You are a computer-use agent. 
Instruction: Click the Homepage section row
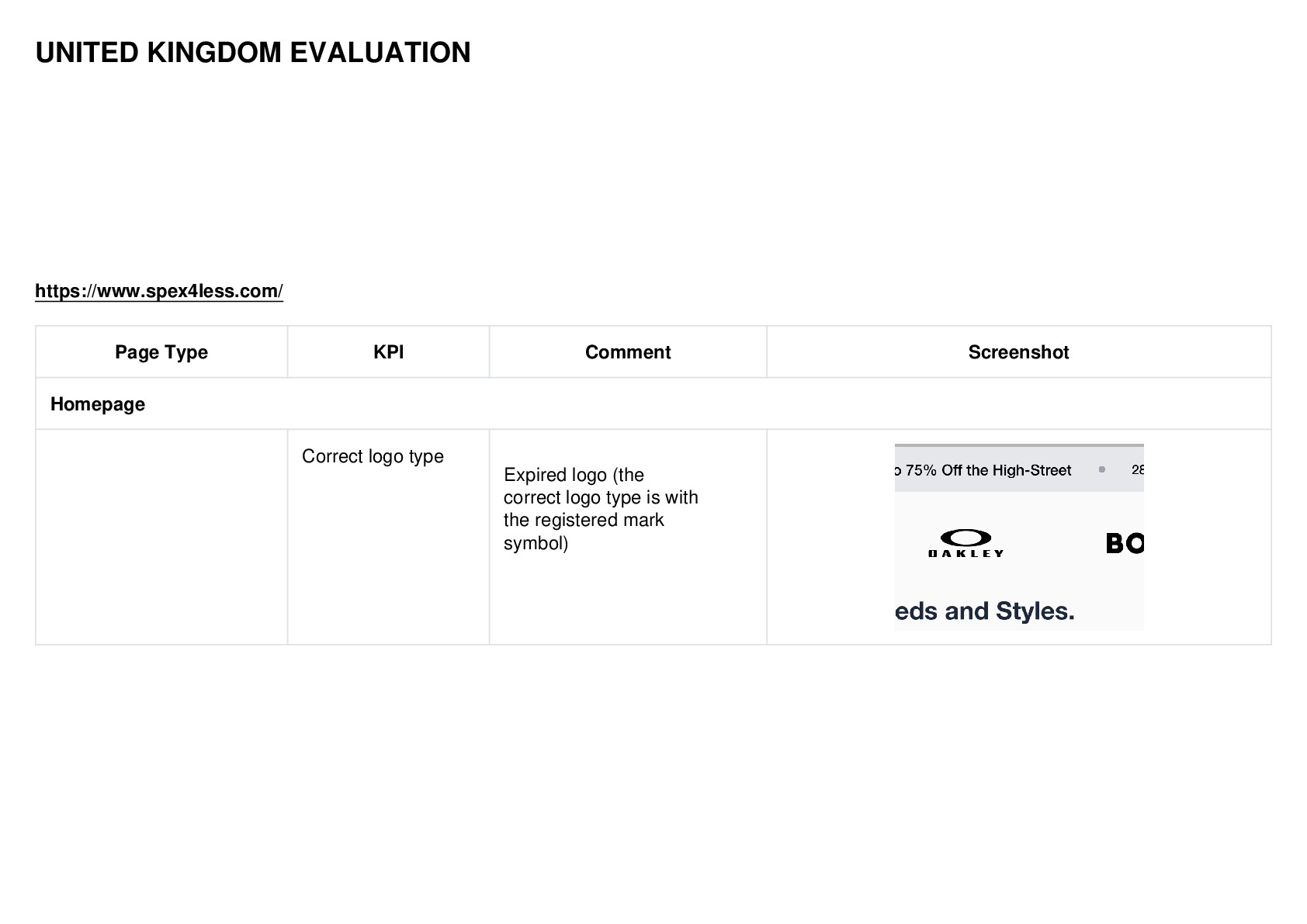point(653,404)
